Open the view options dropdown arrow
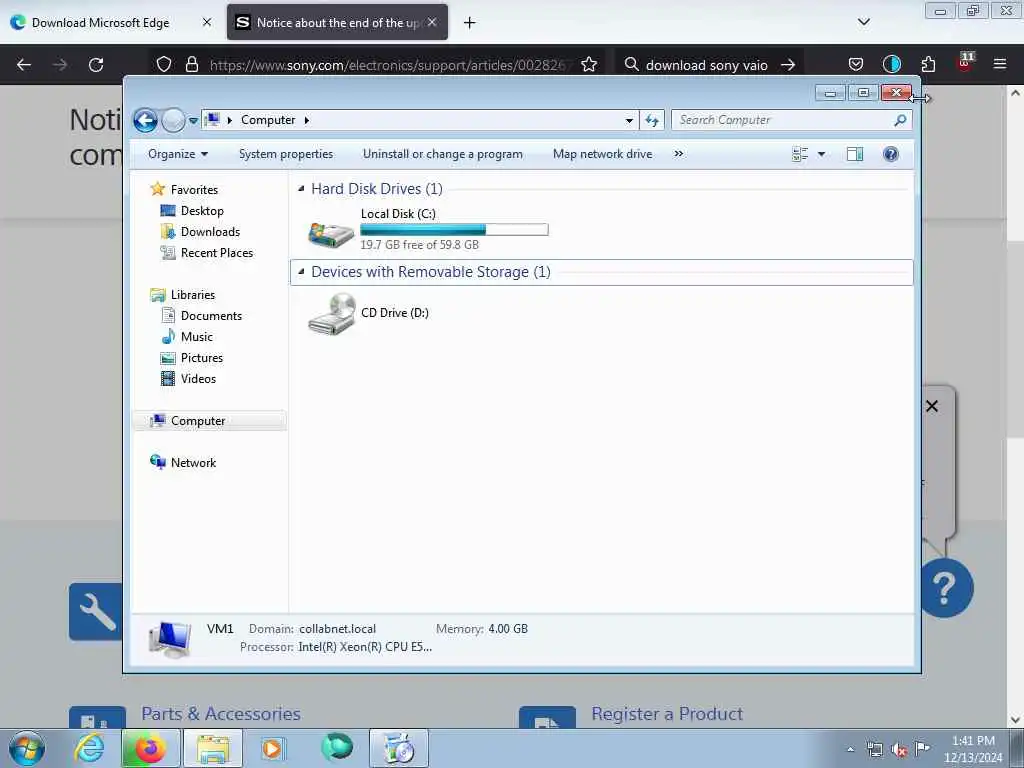Screen dimensions: 1024x768 pos(822,154)
